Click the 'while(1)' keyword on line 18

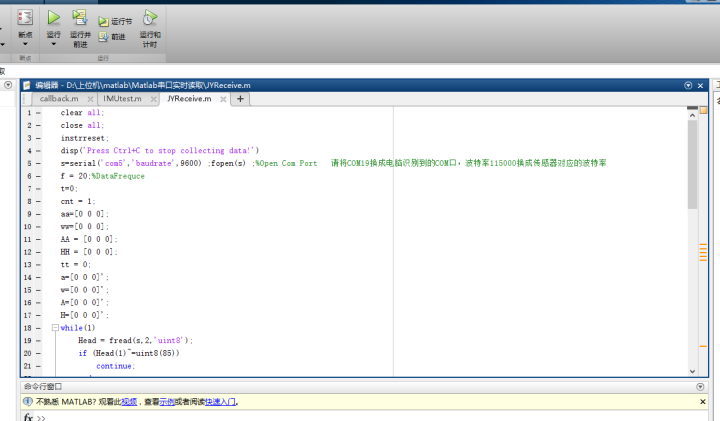(x=78, y=328)
